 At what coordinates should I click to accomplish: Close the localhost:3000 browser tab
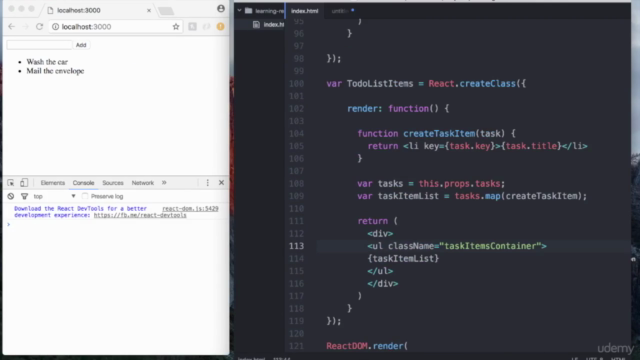149,10
